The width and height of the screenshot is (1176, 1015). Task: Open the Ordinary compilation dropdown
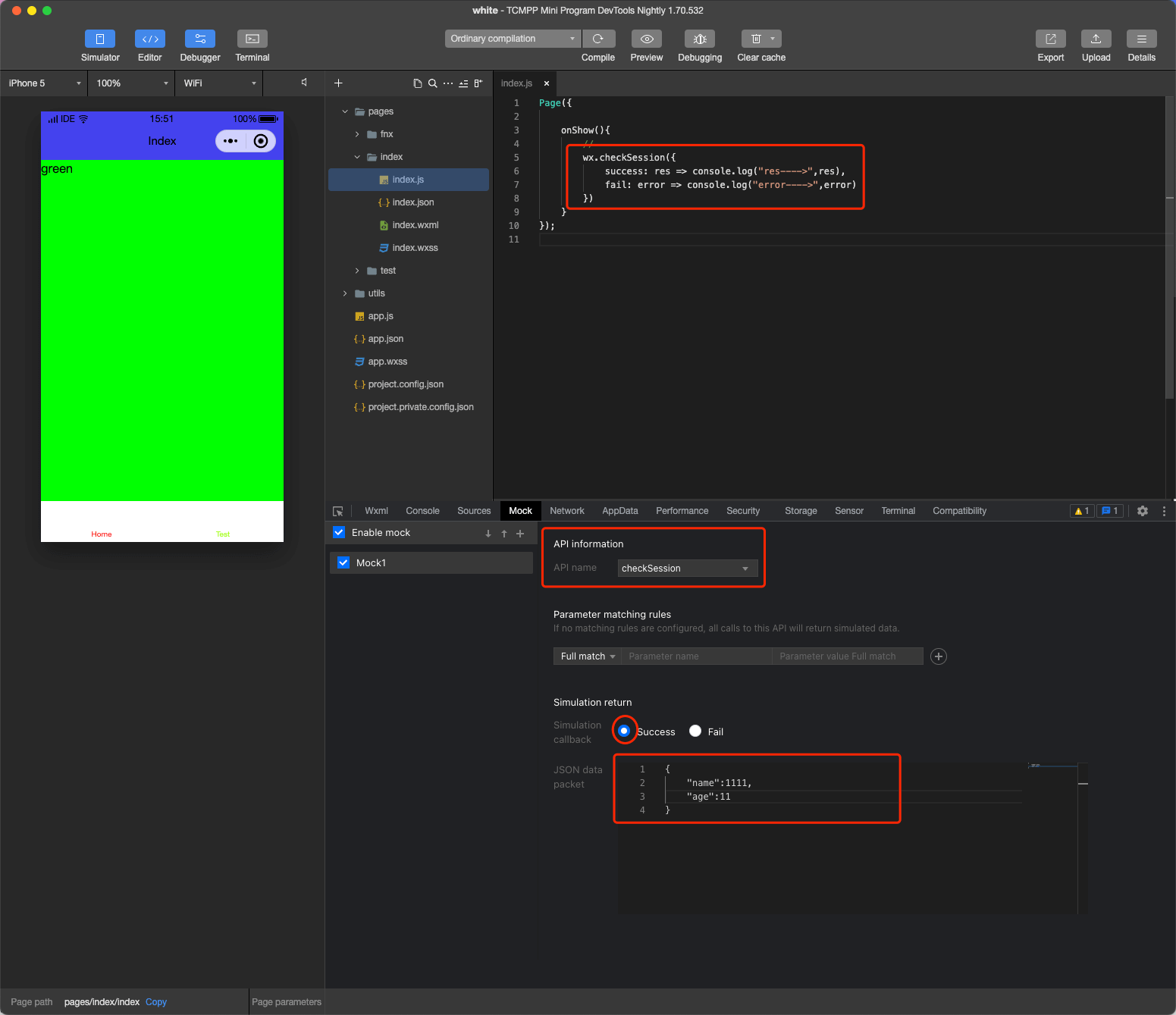coord(513,39)
